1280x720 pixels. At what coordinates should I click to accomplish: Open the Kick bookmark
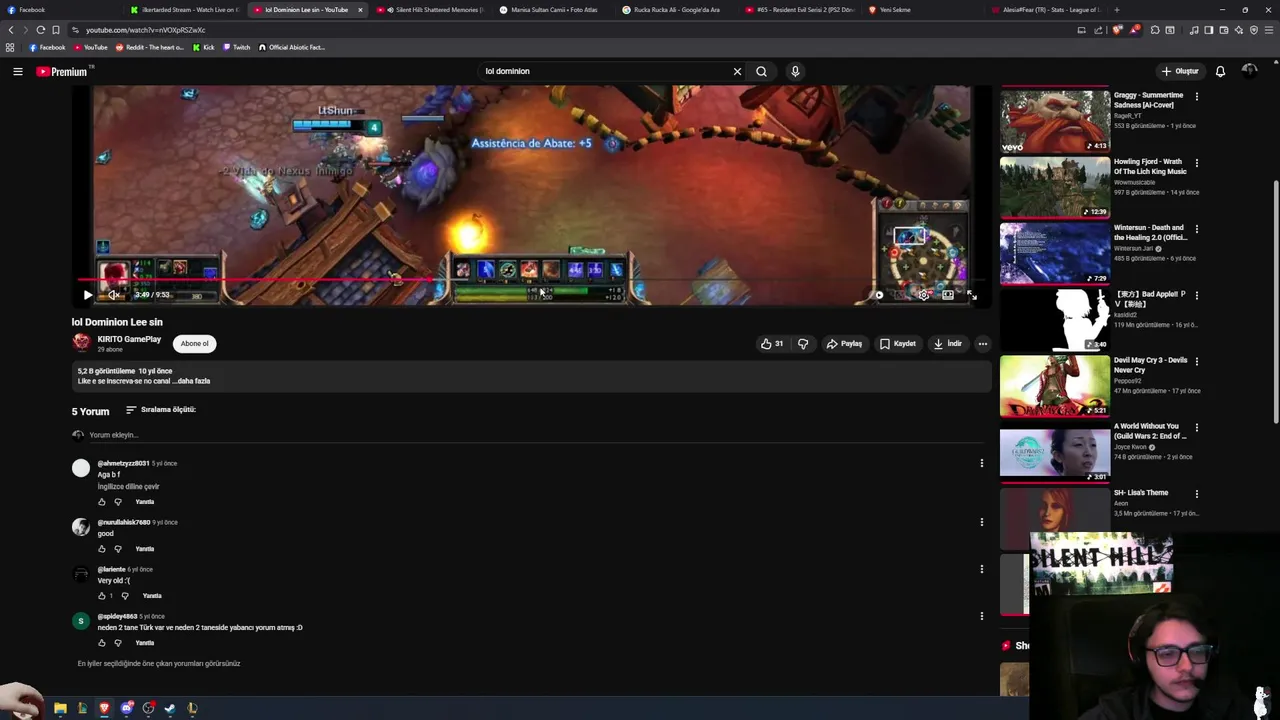tap(204, 47)
